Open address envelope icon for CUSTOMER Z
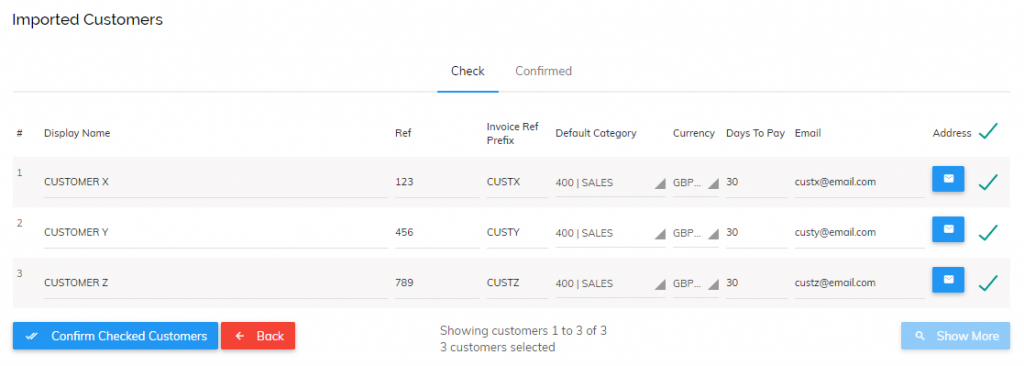The image size is (1024, 366). coord(948,280)
